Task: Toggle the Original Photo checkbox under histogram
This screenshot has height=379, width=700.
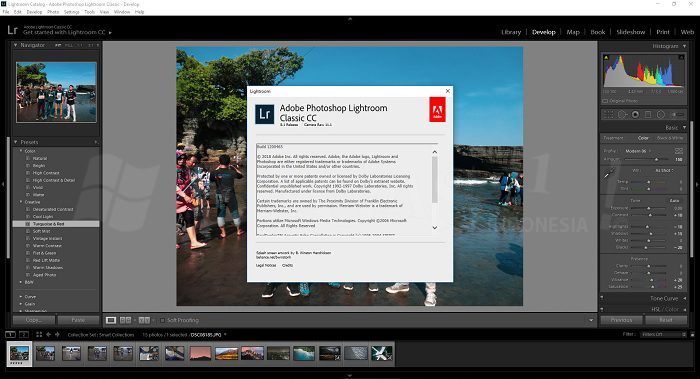Action: [x=605, y=101]
